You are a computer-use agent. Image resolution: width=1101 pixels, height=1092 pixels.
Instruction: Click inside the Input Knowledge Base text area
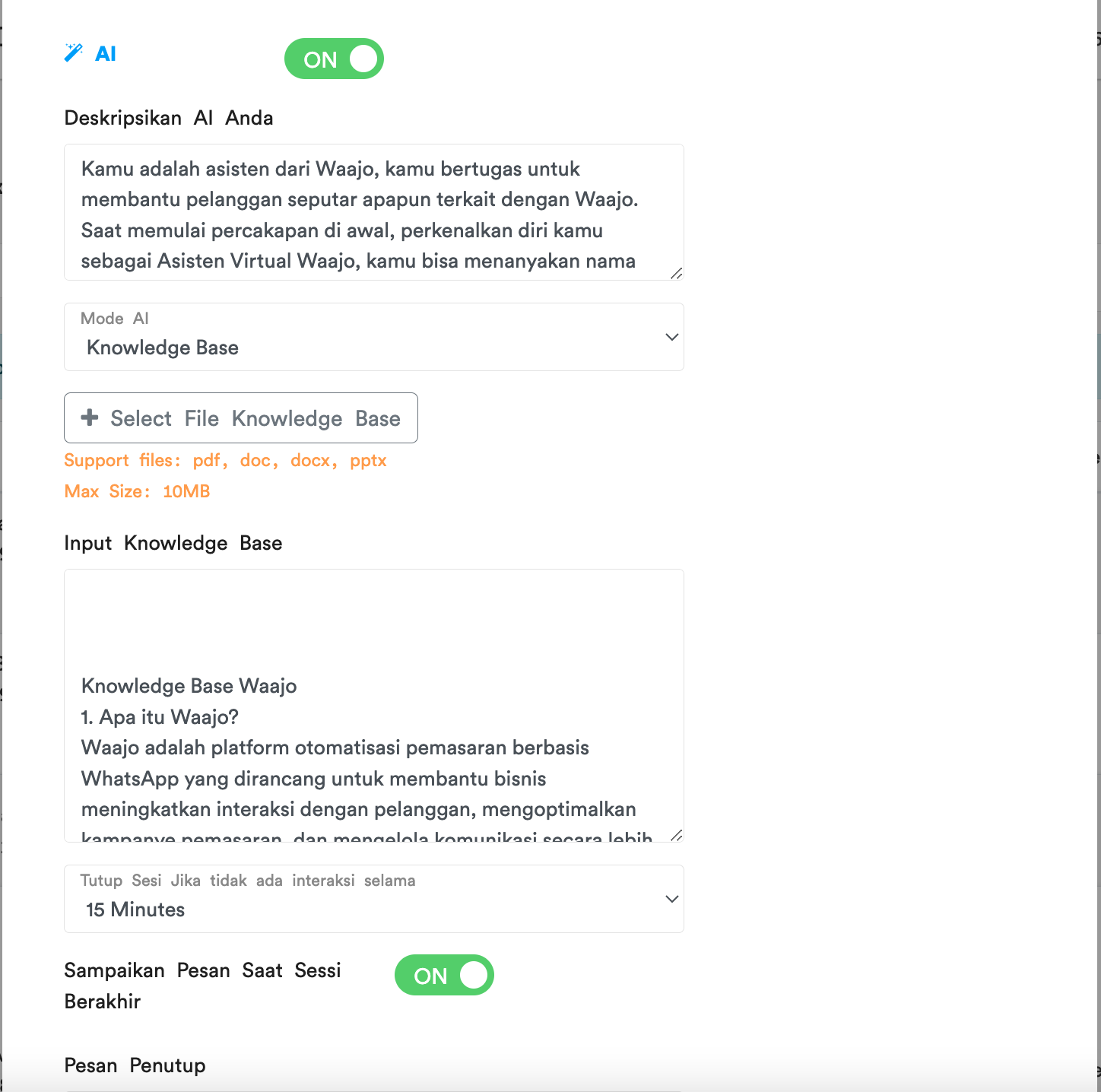374,706
